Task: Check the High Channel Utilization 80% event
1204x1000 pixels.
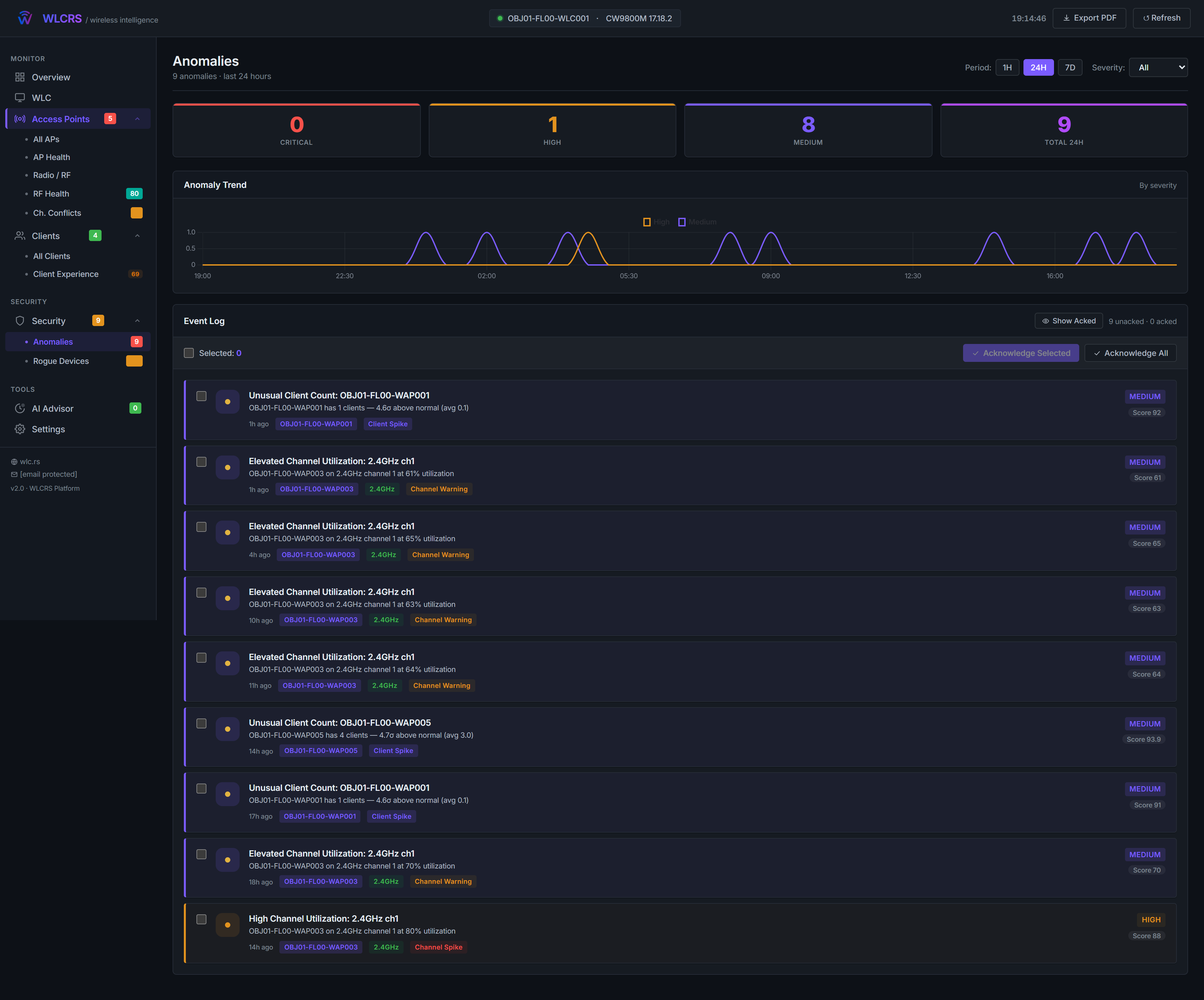Action: click(201, 919)
